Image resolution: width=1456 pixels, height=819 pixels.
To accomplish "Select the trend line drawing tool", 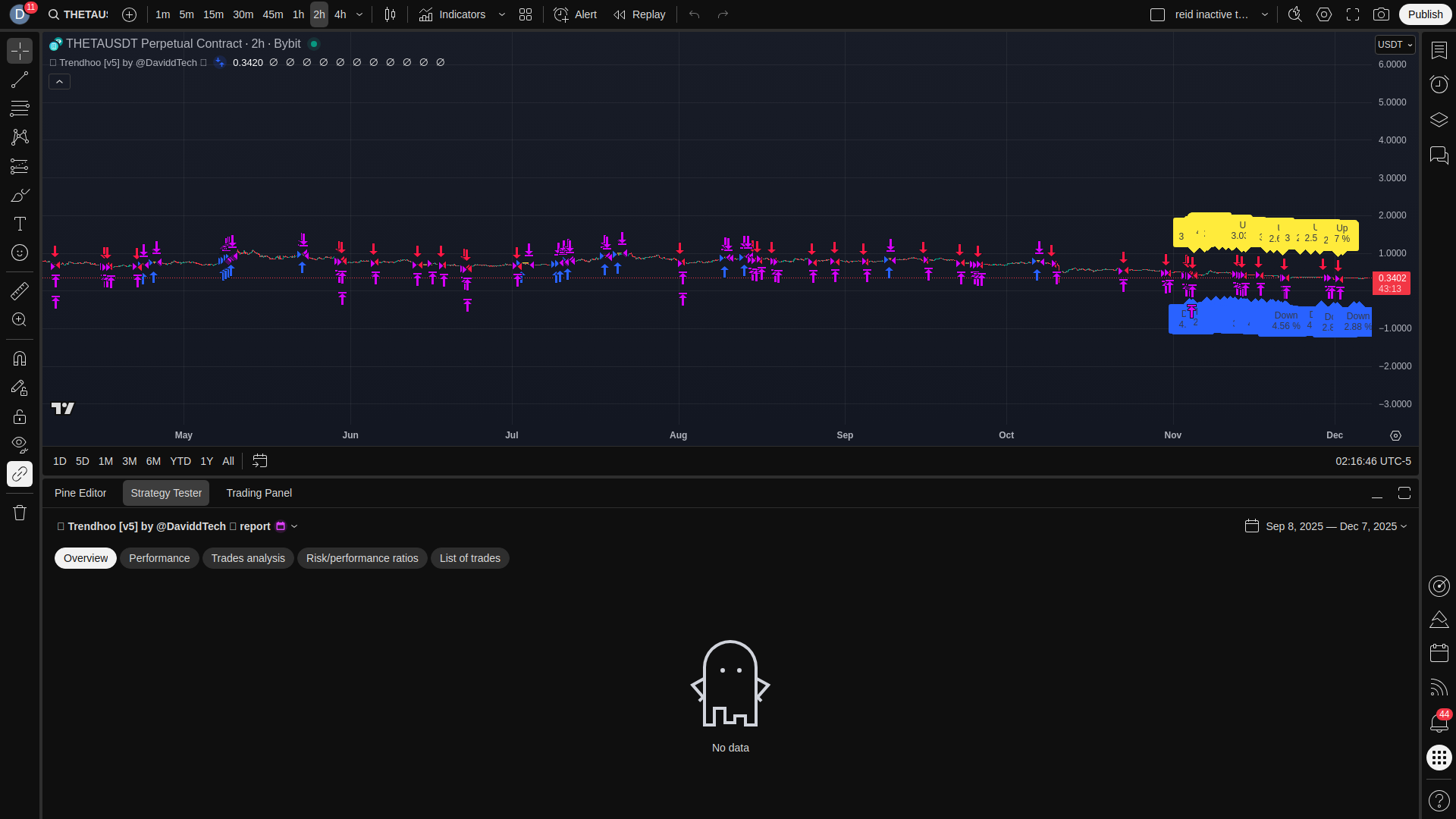I will pos(20,80).
